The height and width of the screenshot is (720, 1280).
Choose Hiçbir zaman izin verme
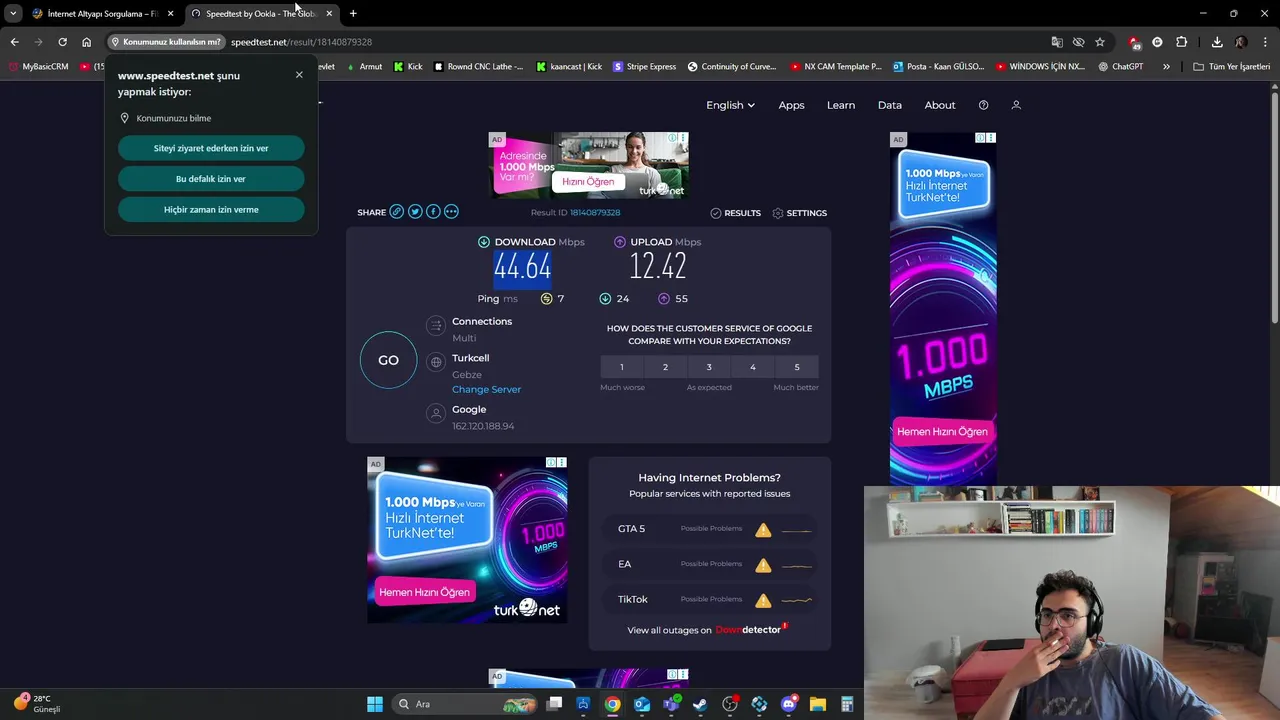[211, 210]
